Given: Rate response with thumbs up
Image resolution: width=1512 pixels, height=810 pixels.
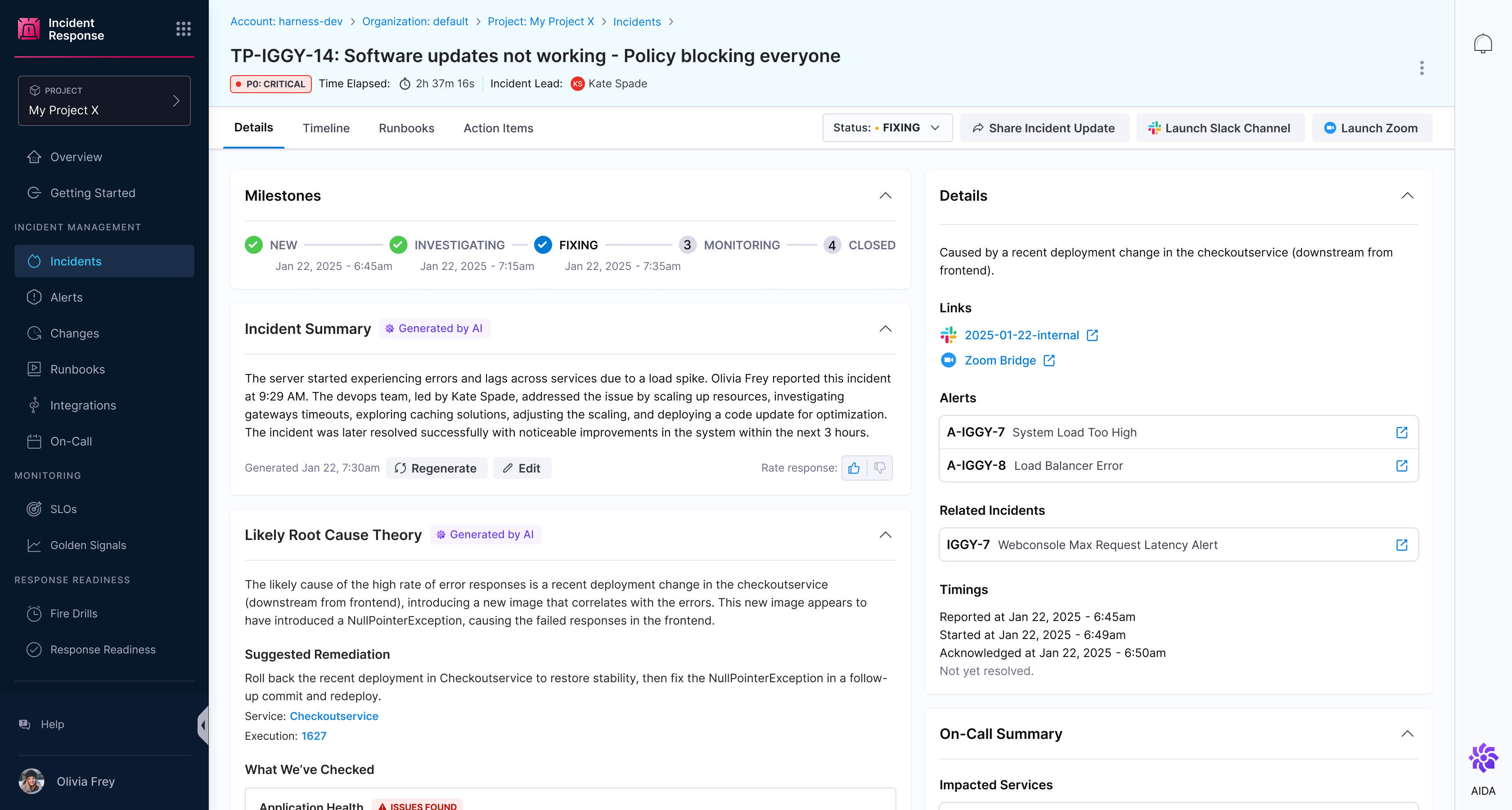Looking at the screenshot, I should [854, 468].
